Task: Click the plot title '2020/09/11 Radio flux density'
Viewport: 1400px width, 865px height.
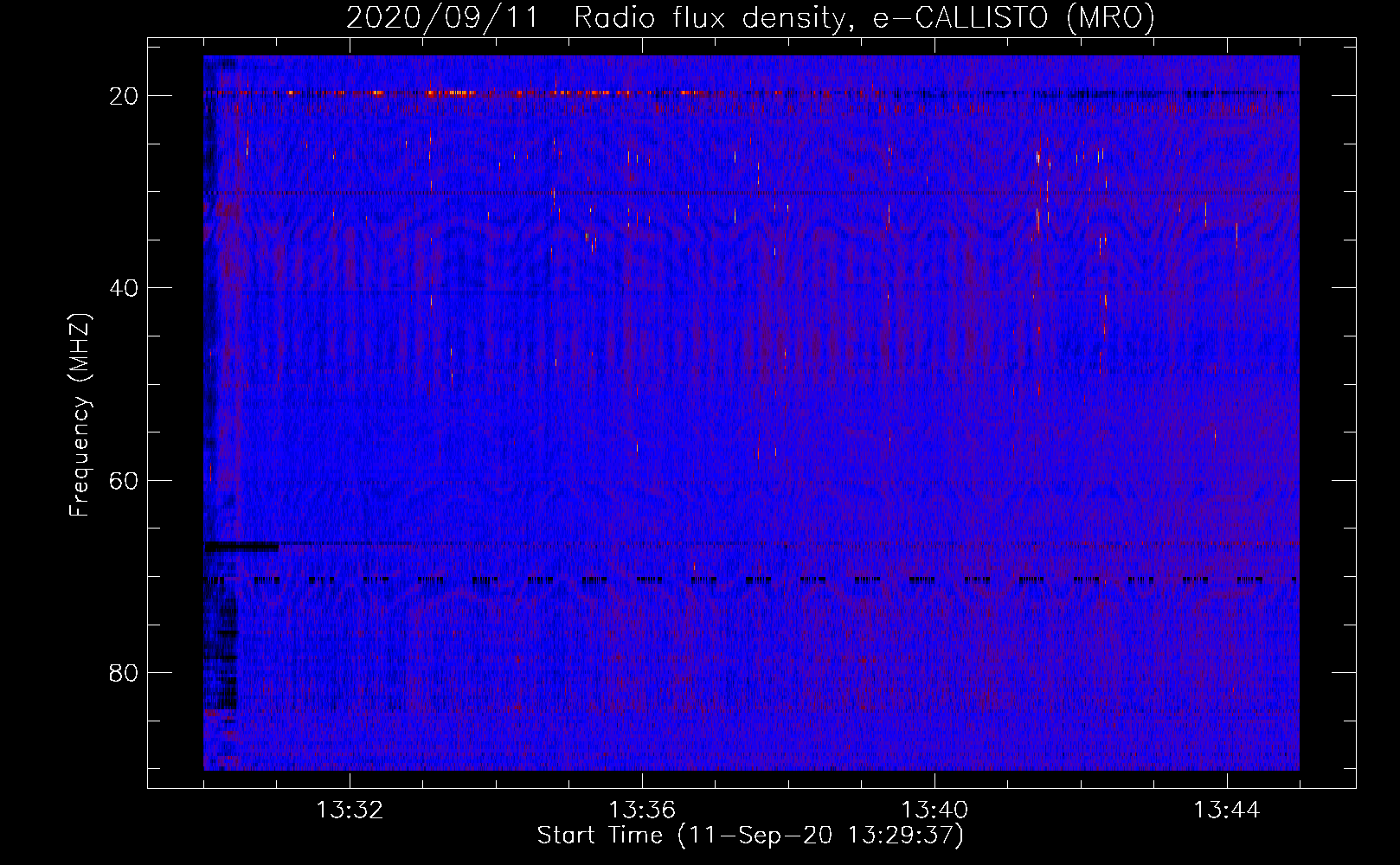Action: (x=750, y=17)
